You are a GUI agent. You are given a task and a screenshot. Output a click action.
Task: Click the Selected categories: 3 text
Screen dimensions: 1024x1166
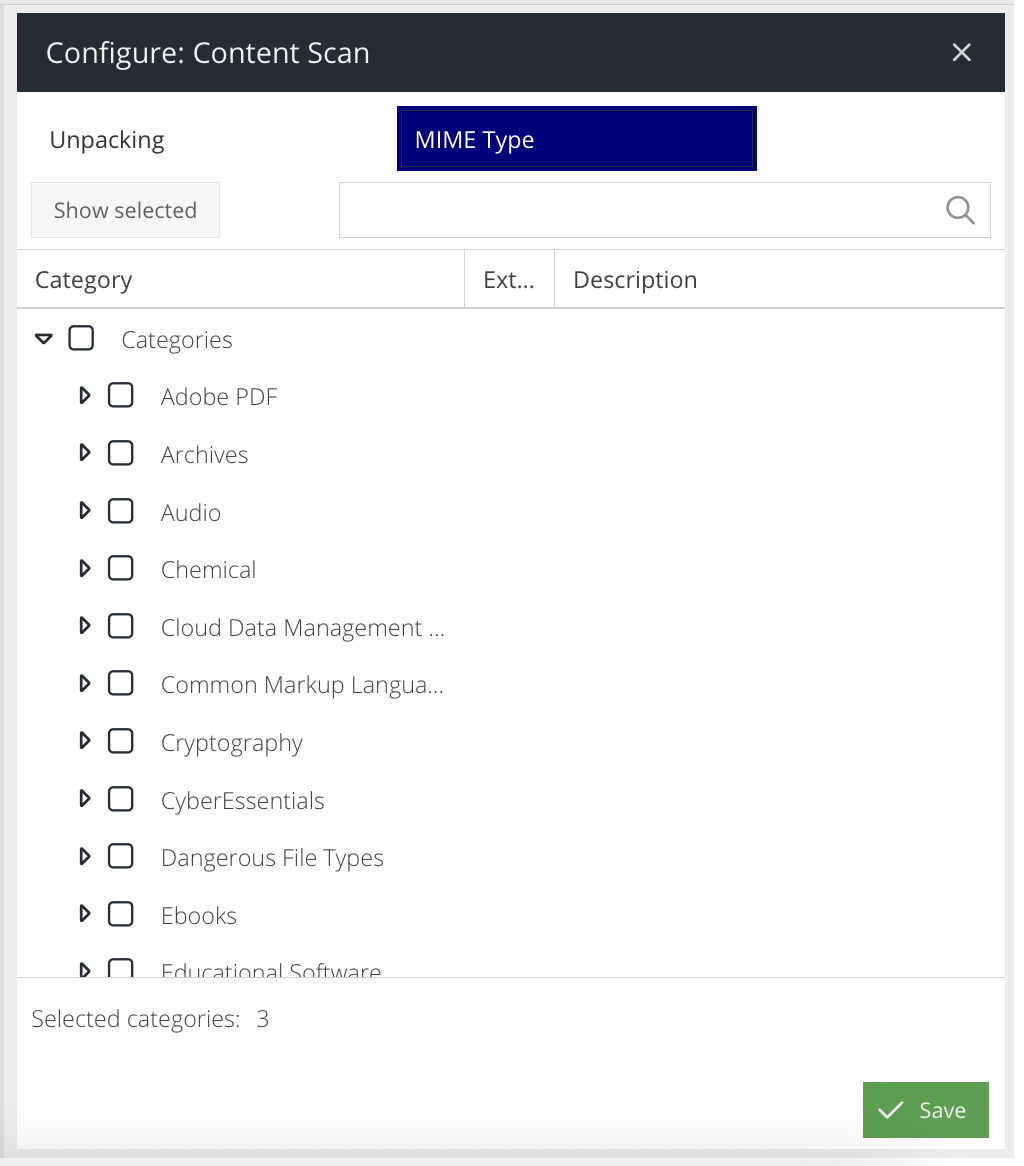click(x=150, y=1019)
